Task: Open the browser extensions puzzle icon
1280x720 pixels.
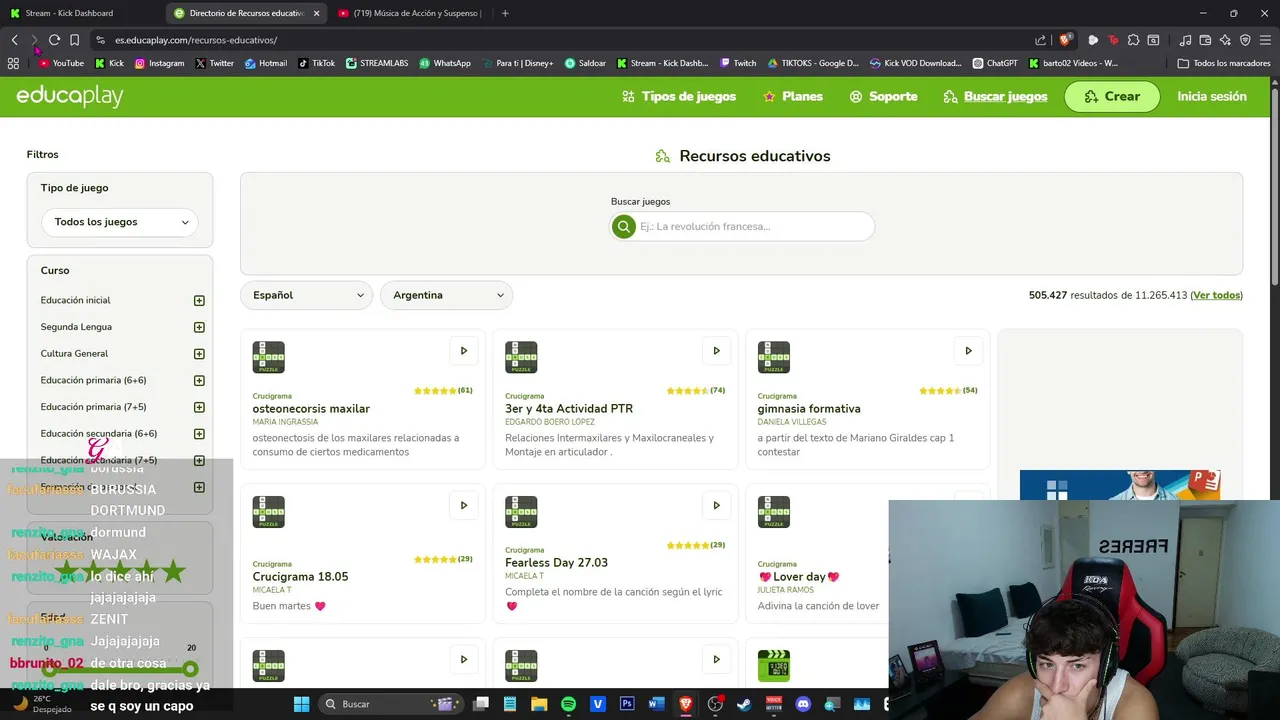Action: (x=1133, y=40)
